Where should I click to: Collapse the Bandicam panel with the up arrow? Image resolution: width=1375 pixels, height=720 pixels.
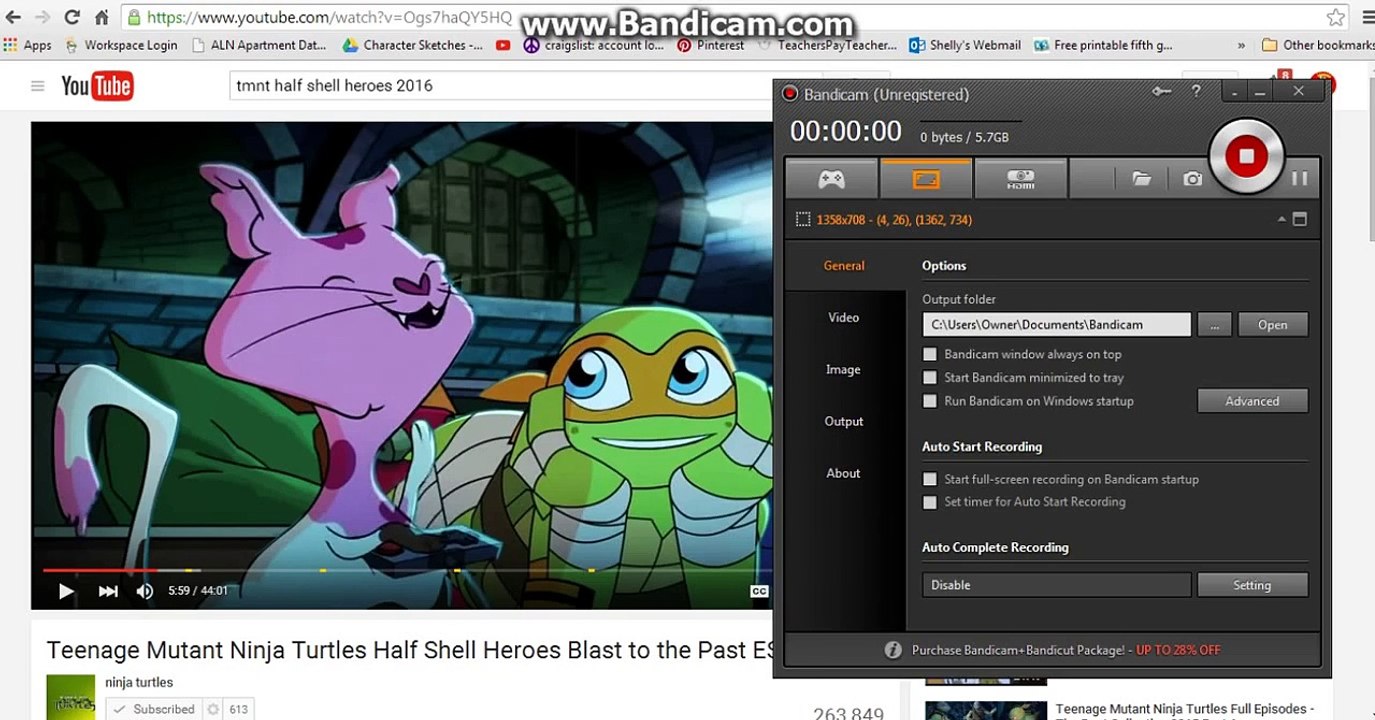[1282, 219]
